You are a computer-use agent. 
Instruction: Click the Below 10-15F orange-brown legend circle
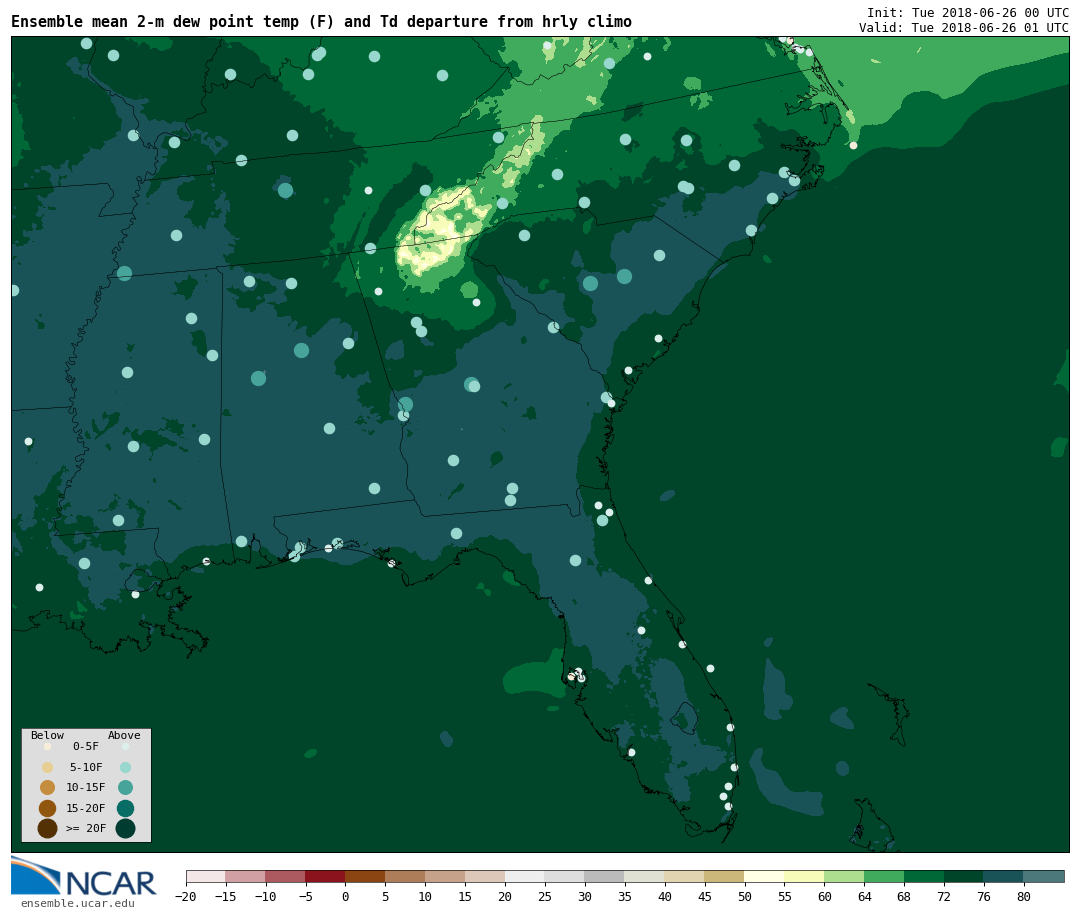(48, 788)
